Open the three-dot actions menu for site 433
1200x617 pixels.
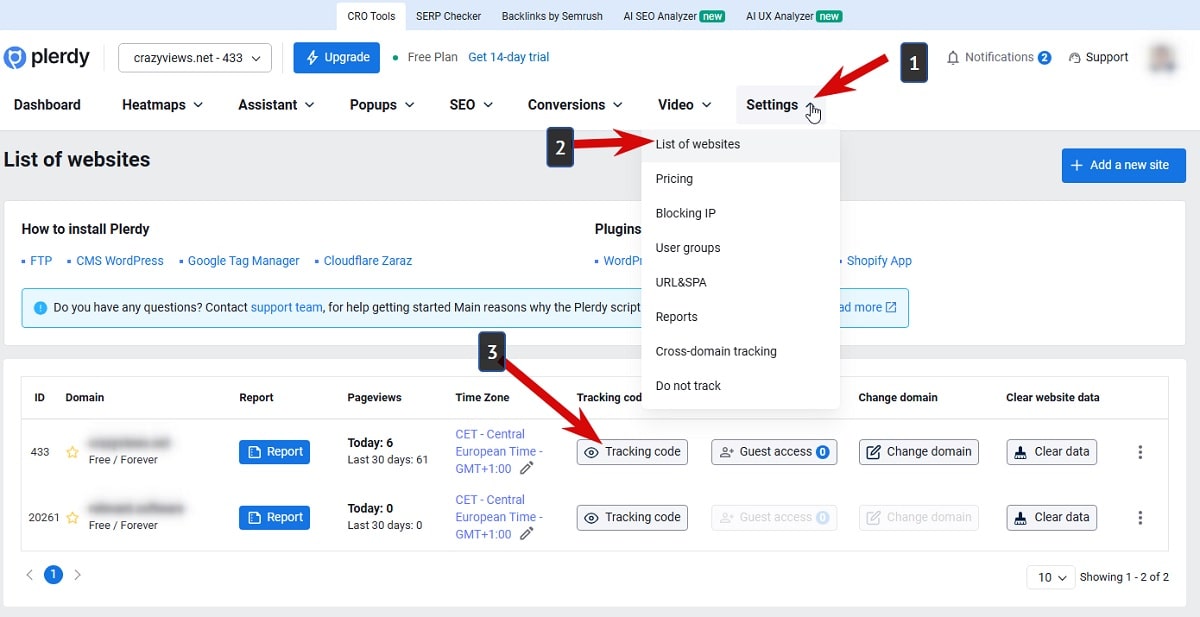[x=1140, y=451]
